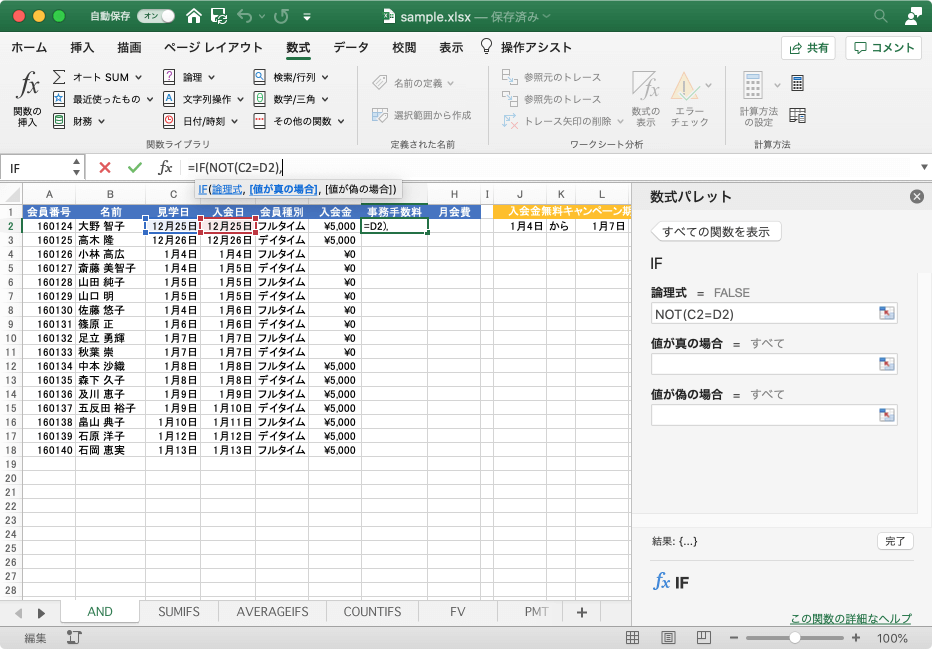Add a new sheet with plus button
Image resolution: width=932 pixels, height=649 pixels.
[x=582, y=612]
